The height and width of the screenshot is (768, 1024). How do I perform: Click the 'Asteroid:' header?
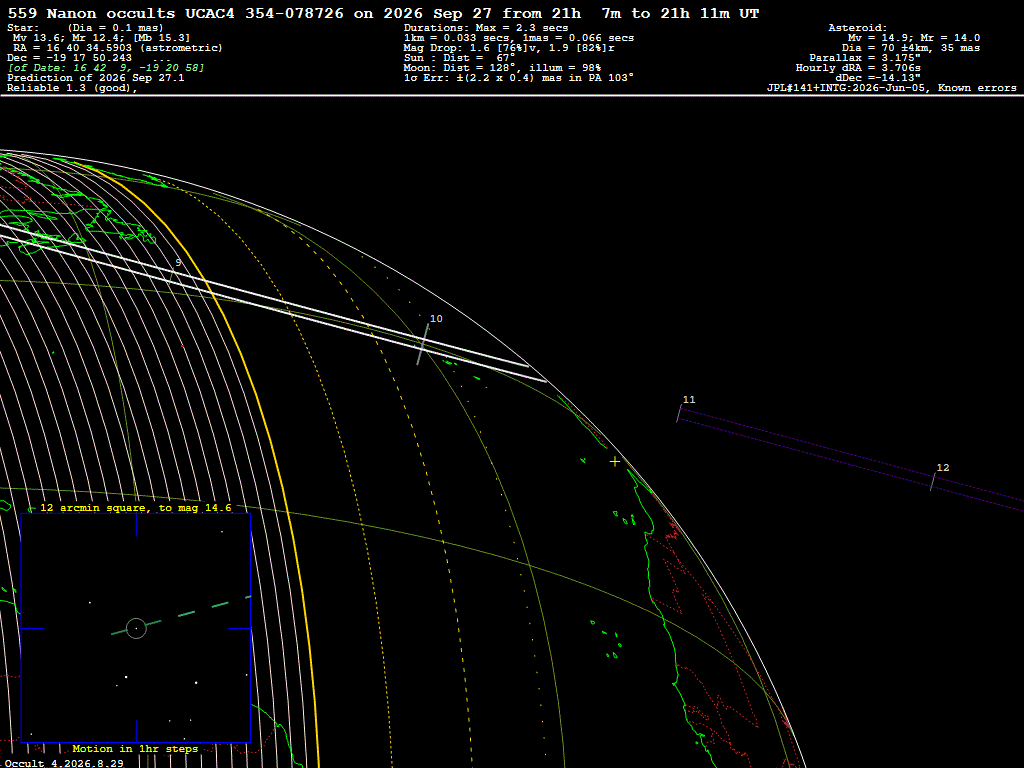point(857,27)
